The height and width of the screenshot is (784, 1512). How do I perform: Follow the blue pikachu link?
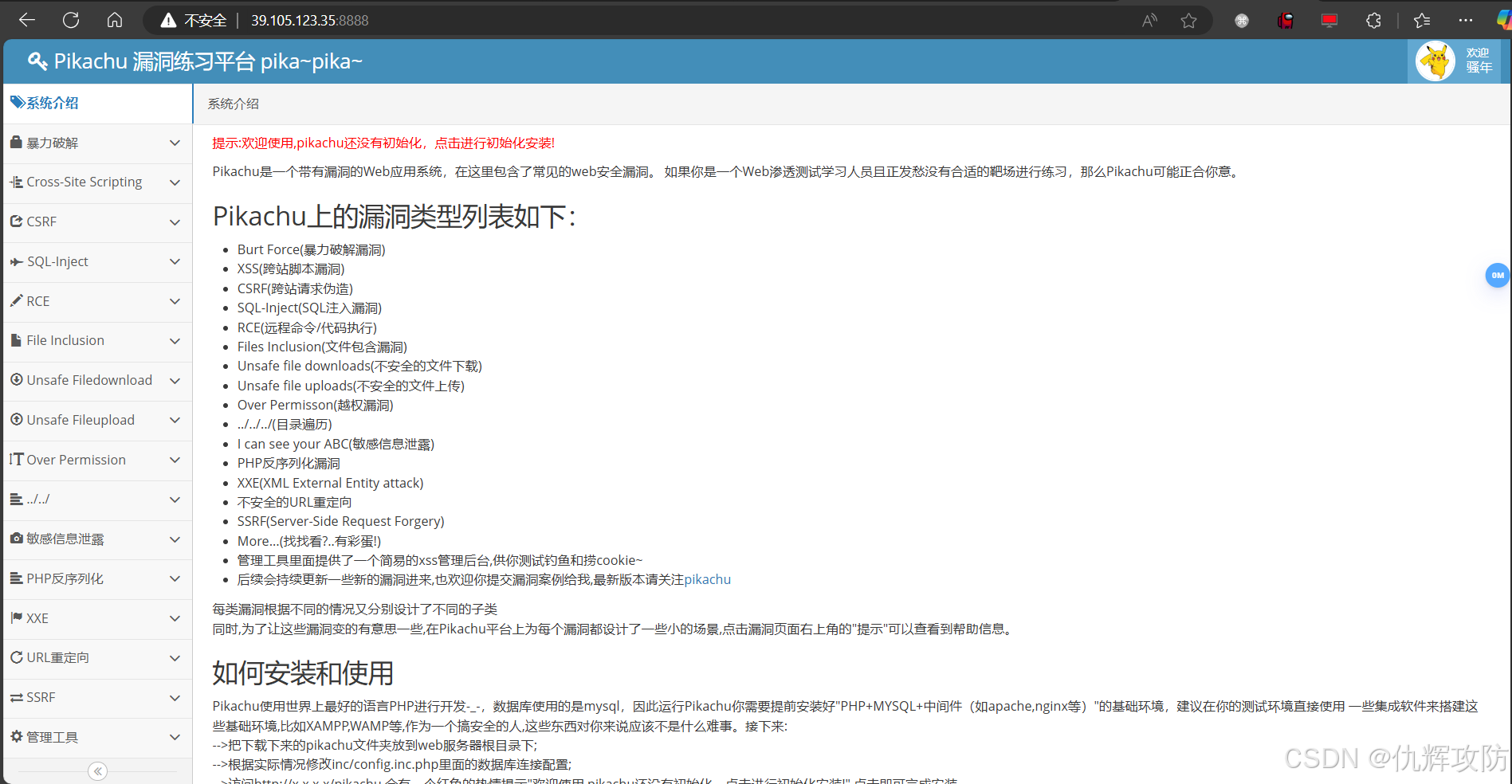tap(708, 579)
